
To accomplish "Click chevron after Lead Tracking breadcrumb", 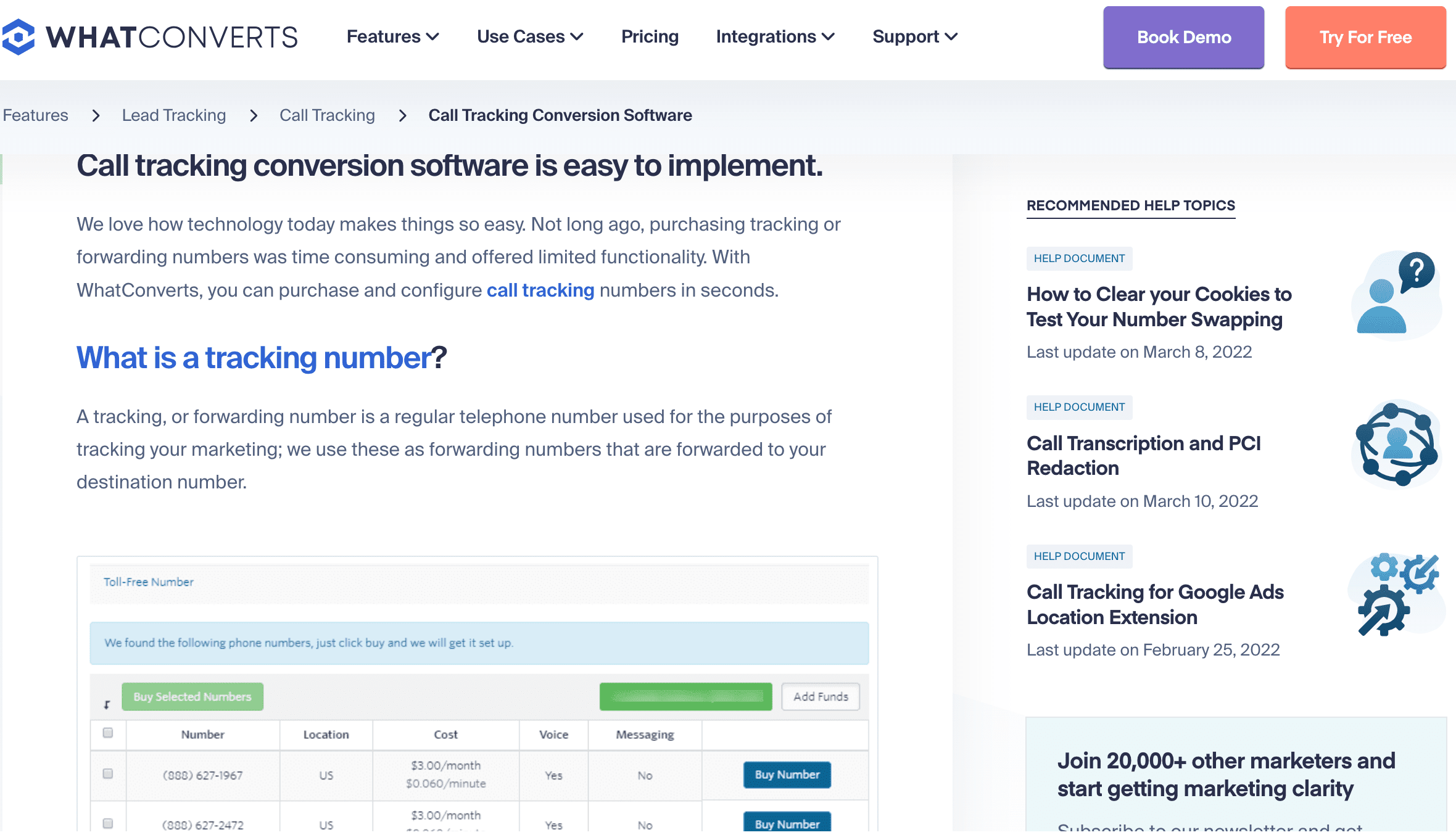I will click(254, 115).
